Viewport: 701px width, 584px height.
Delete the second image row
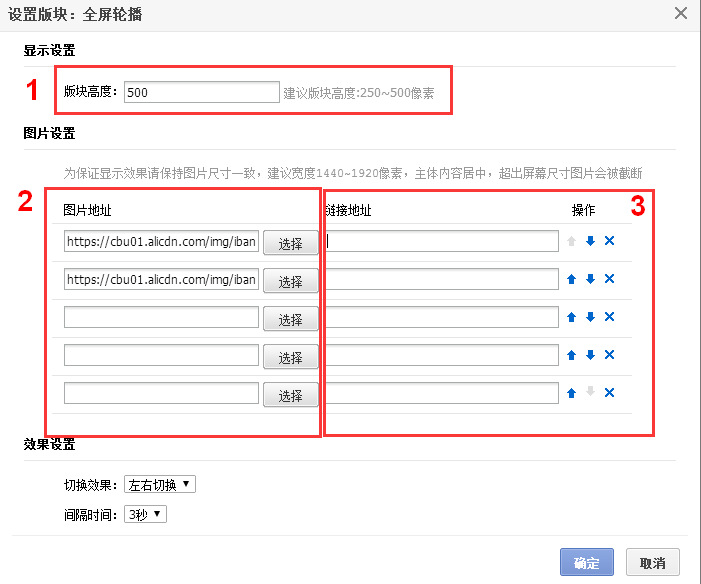609,279
